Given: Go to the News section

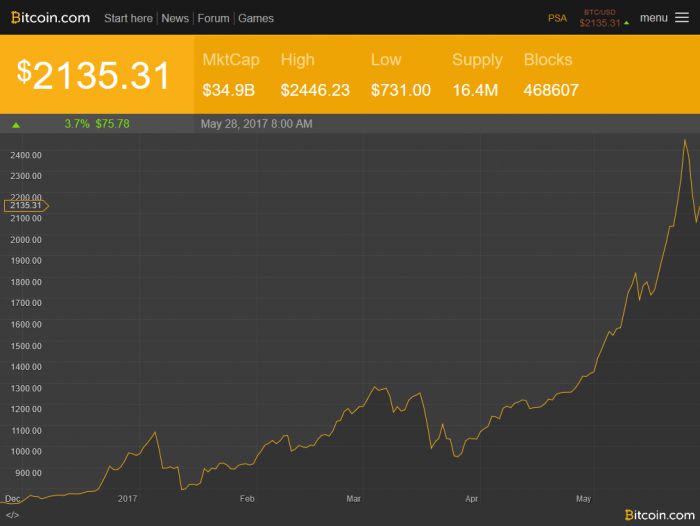Looking at the screenshot, I should click(x=175, y=18).
